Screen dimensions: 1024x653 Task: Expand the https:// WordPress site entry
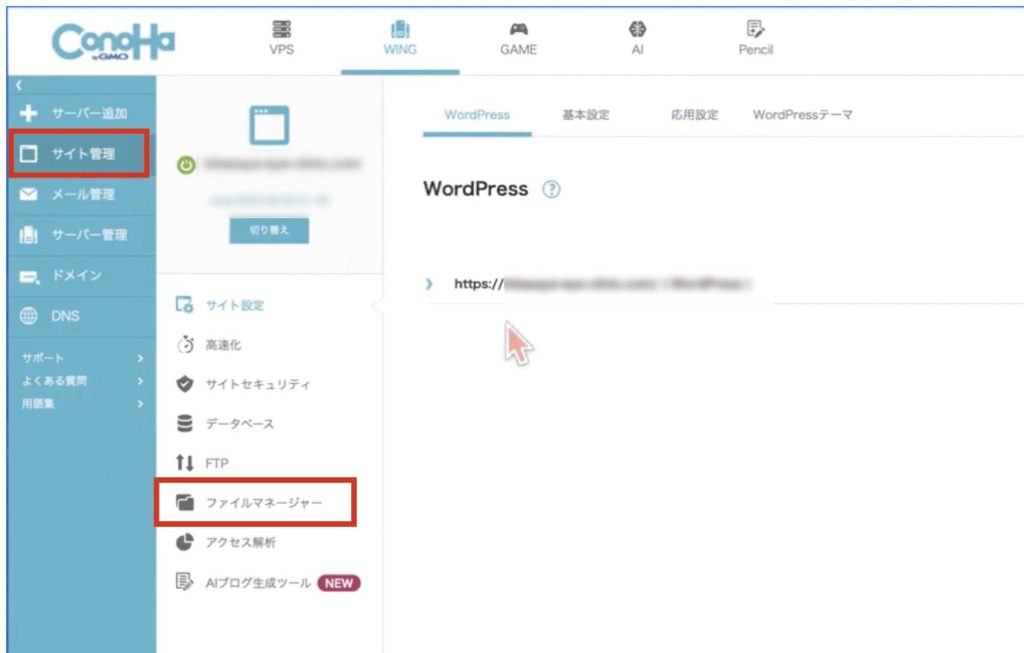tap(429, 284)
